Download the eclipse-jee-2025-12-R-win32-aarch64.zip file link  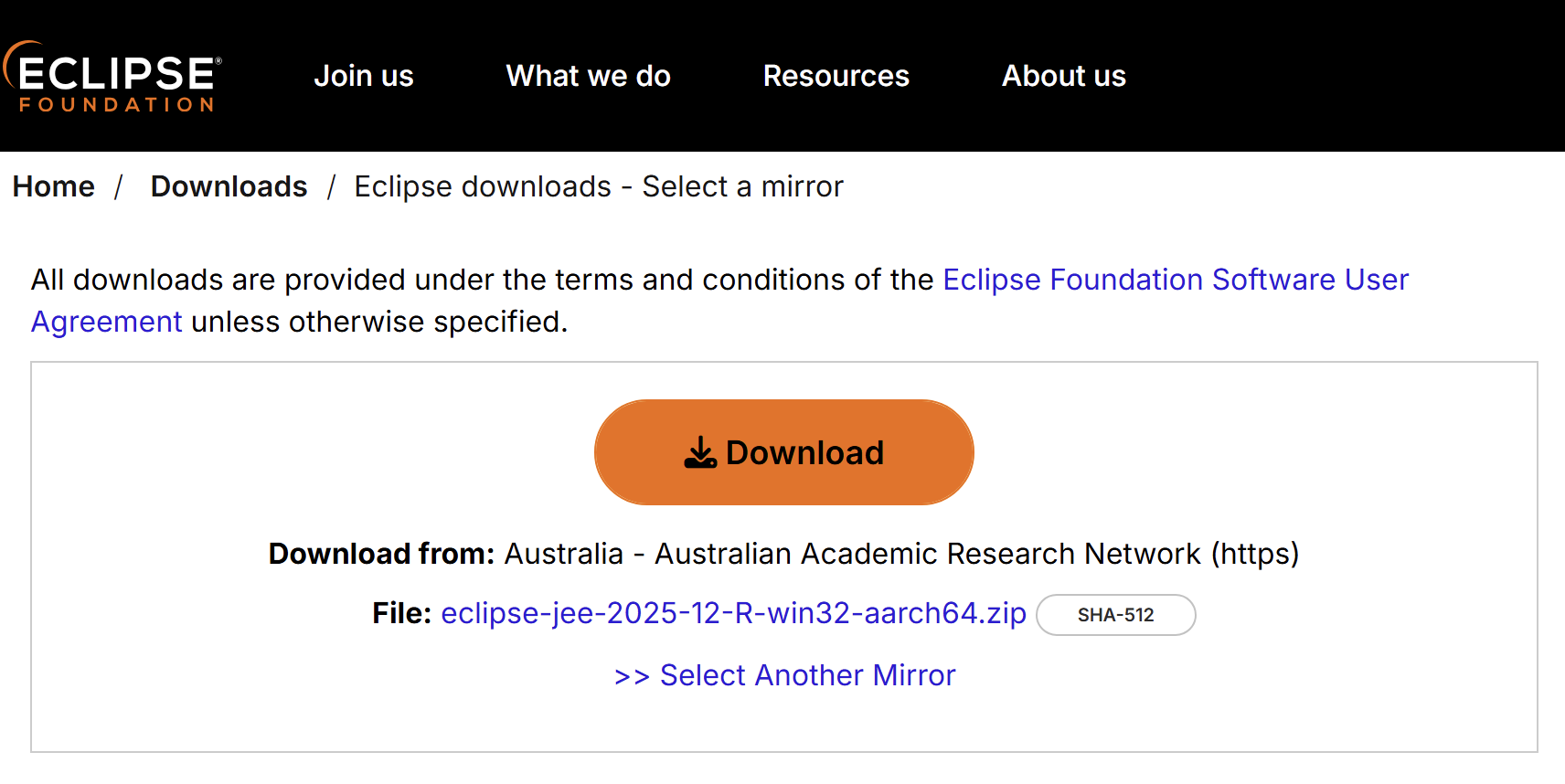(733, 613)
